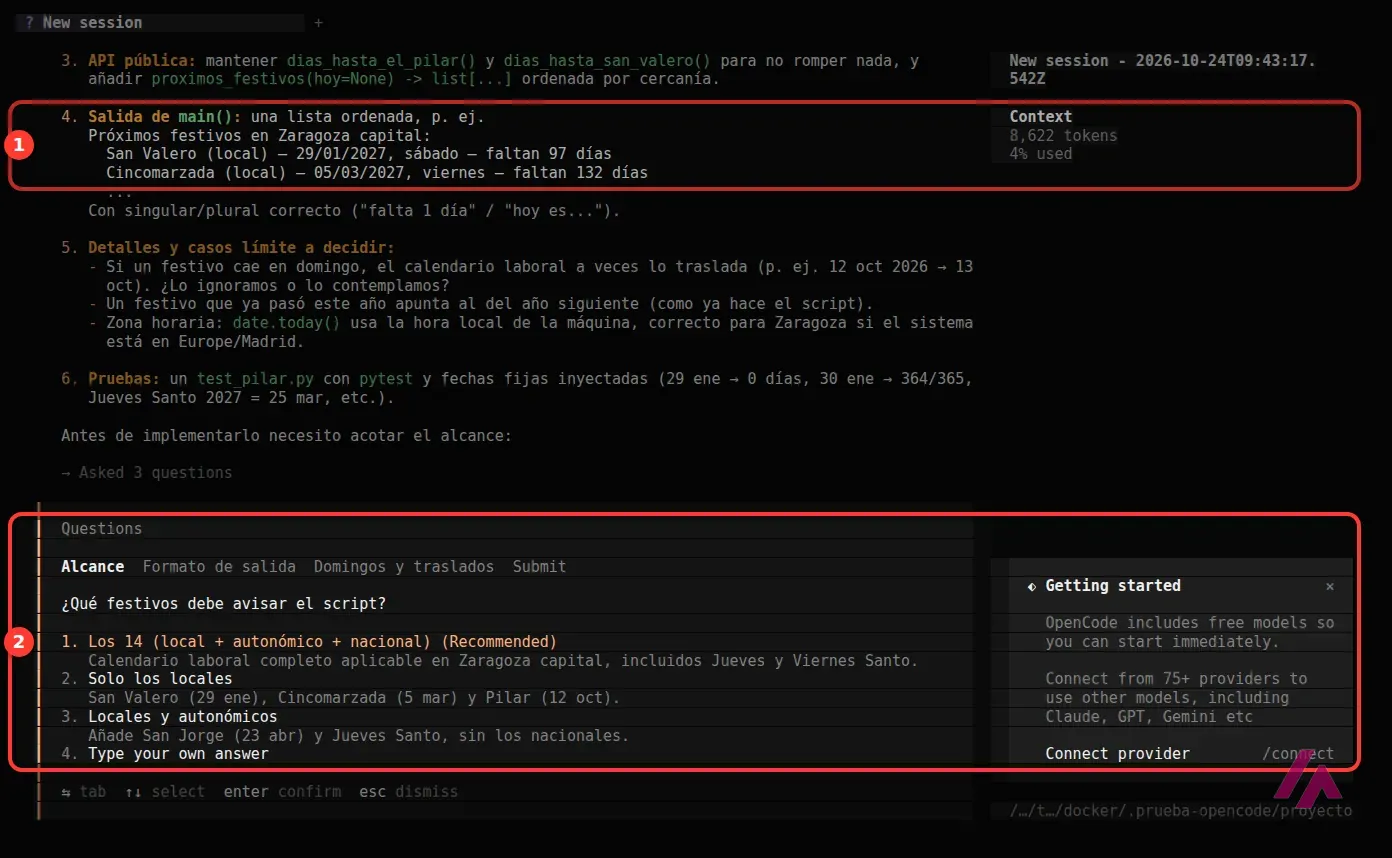
Task: Click the tab navigation hint
Action: tap(84, 791)
